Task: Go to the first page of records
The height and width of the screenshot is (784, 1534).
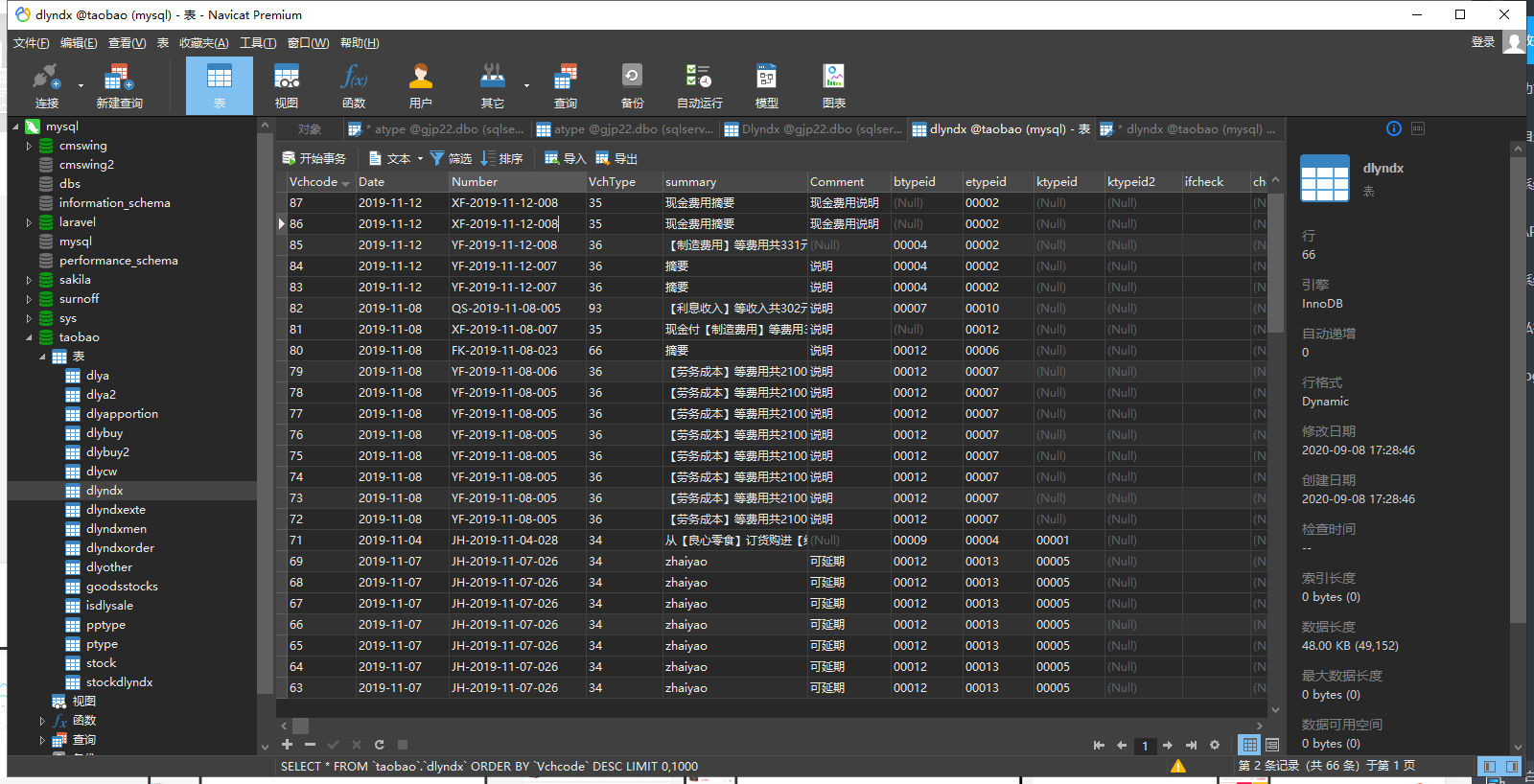Action: coord(1099,745)
